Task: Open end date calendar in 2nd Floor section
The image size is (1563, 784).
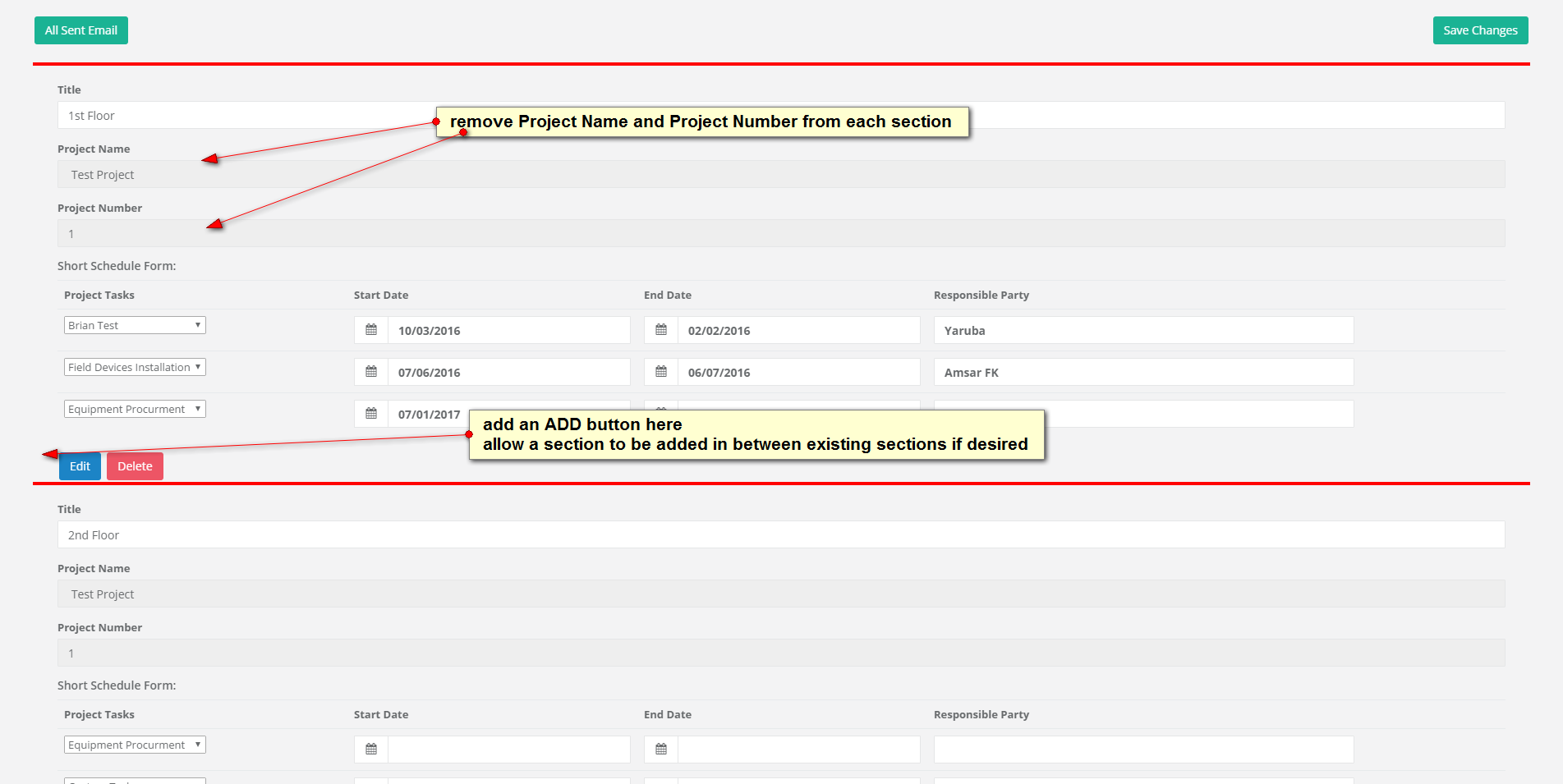Action: point(661,750)
